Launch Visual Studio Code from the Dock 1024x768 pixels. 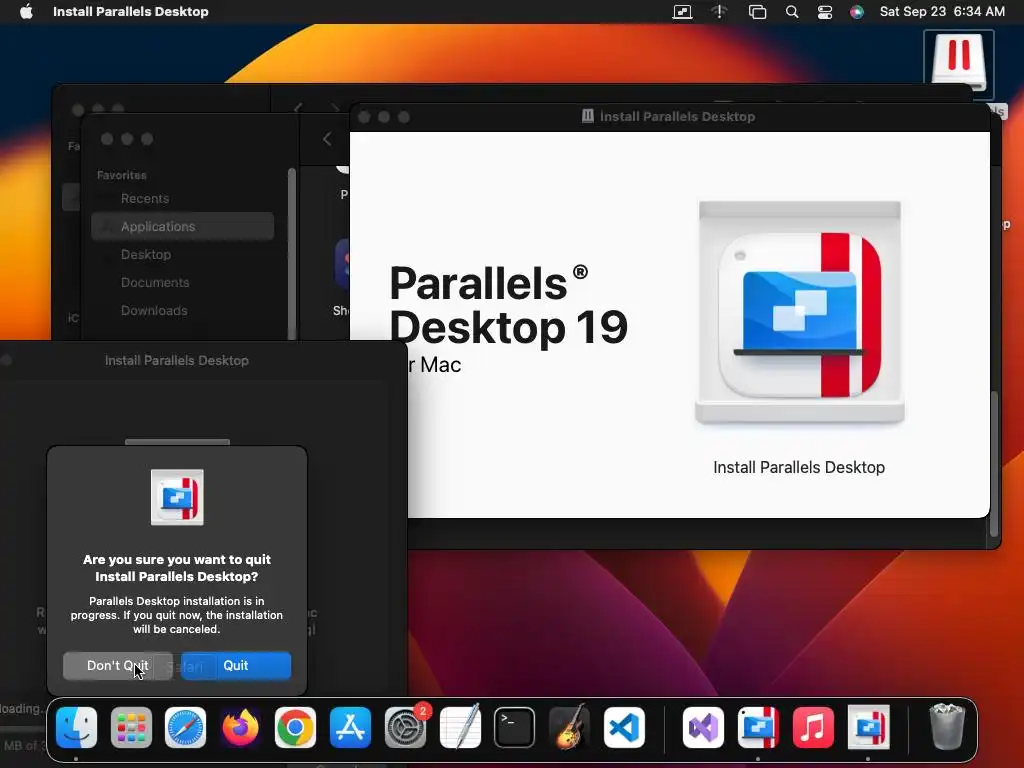click(x=624, y=728)
